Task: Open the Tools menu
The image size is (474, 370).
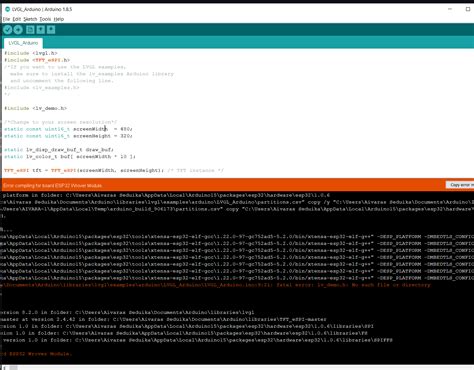Action: click(x=45, y=19)
